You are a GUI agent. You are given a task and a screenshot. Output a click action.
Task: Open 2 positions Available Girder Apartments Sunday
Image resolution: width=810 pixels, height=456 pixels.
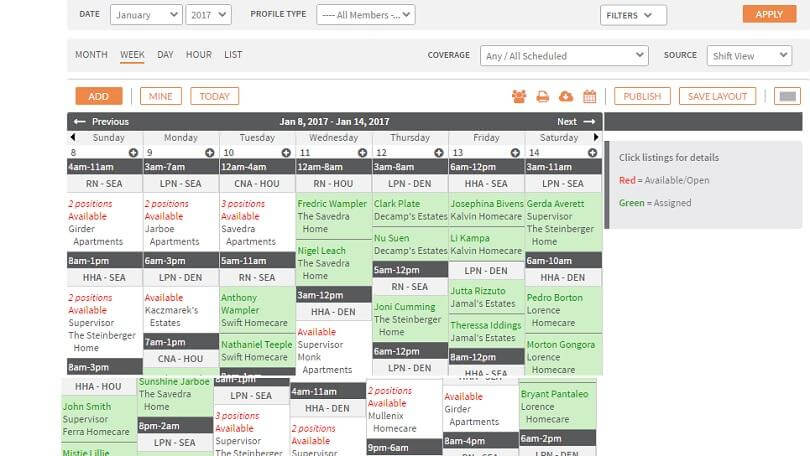105,223
